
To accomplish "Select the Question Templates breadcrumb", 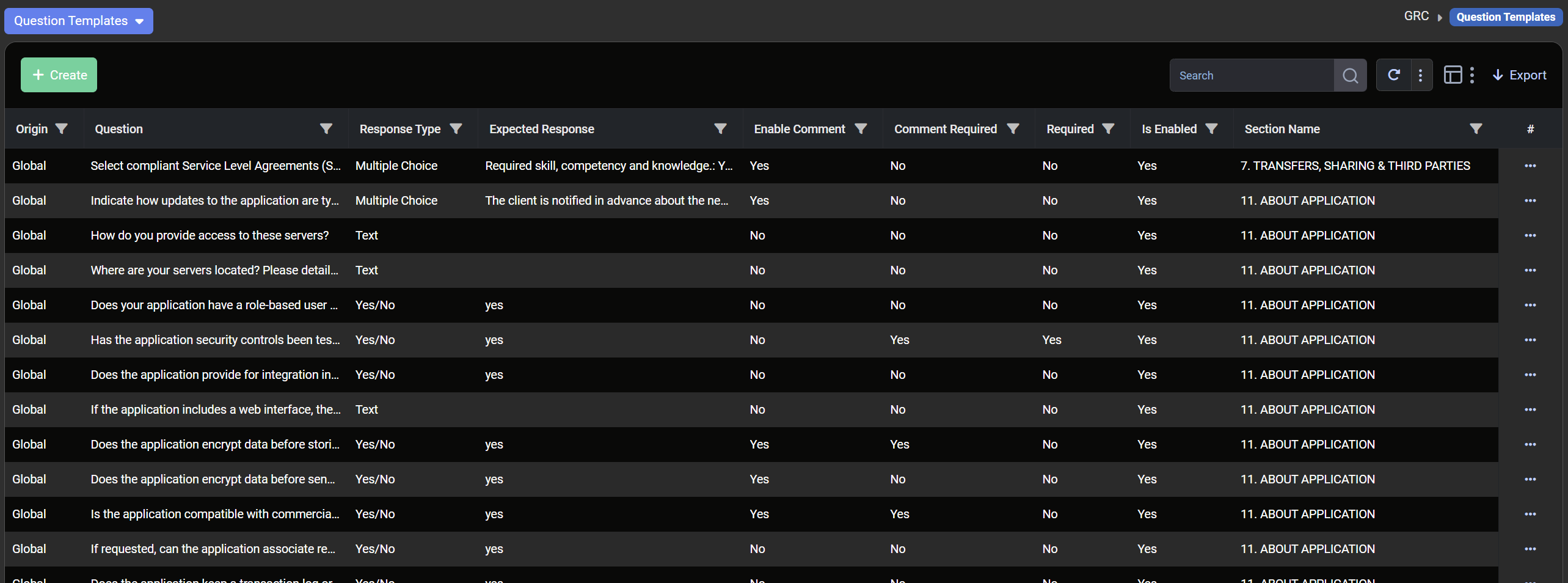I will [1505, 17].
